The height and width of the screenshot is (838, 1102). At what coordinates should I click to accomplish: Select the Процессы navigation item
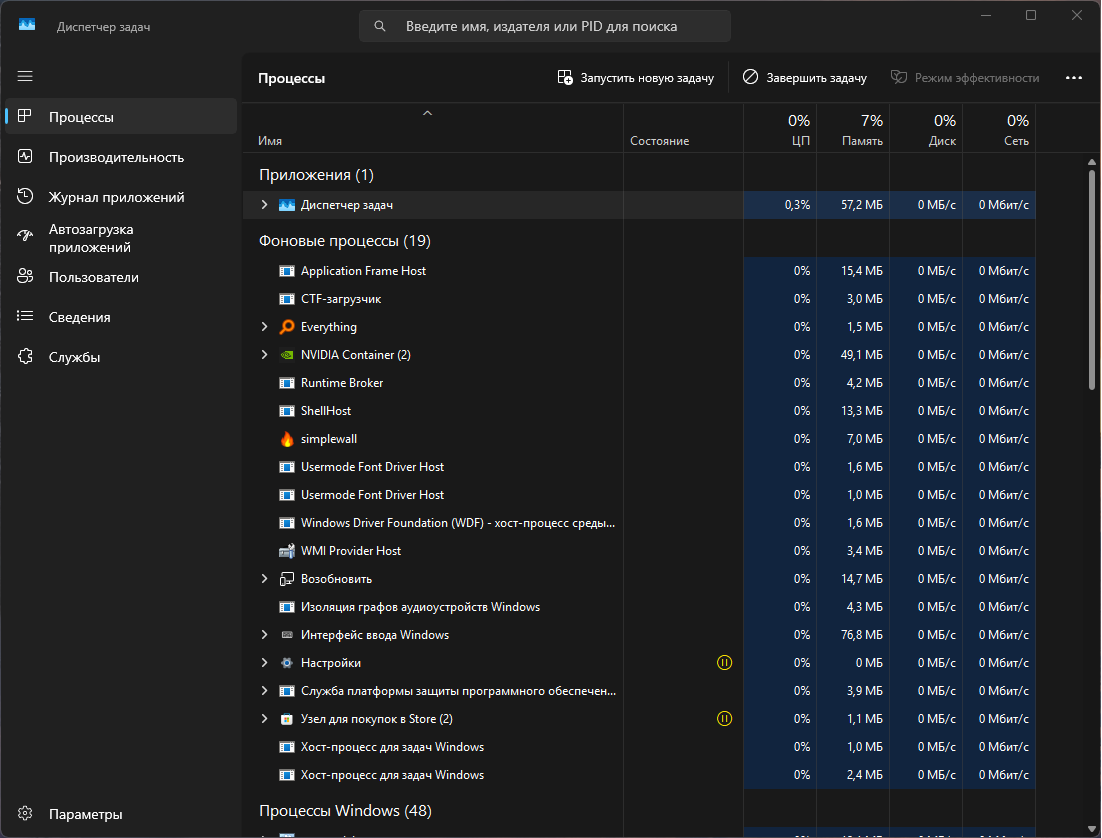pos(121,117)
